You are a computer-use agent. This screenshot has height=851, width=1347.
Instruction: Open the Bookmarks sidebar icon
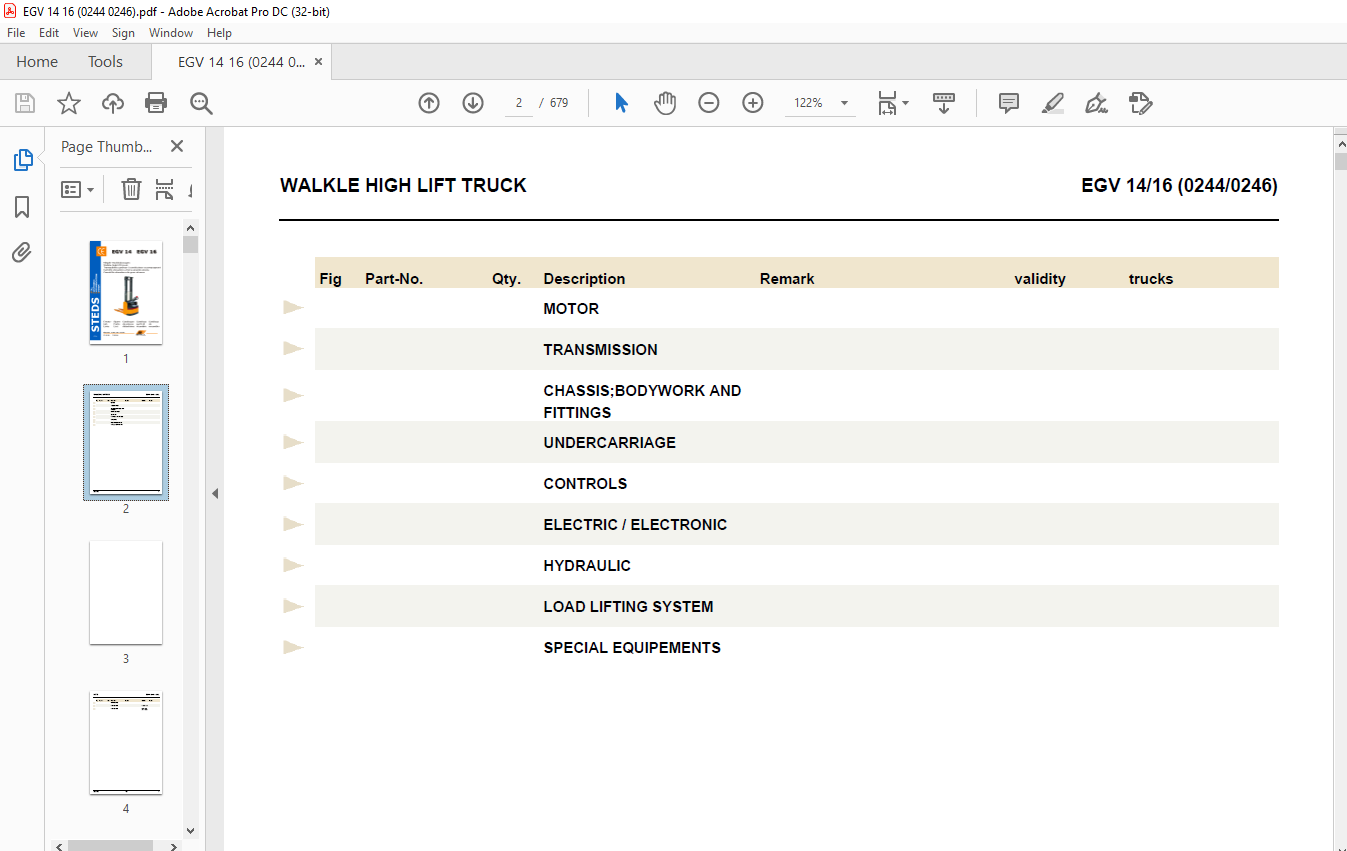pyautogui.click(x=22, y=207)
